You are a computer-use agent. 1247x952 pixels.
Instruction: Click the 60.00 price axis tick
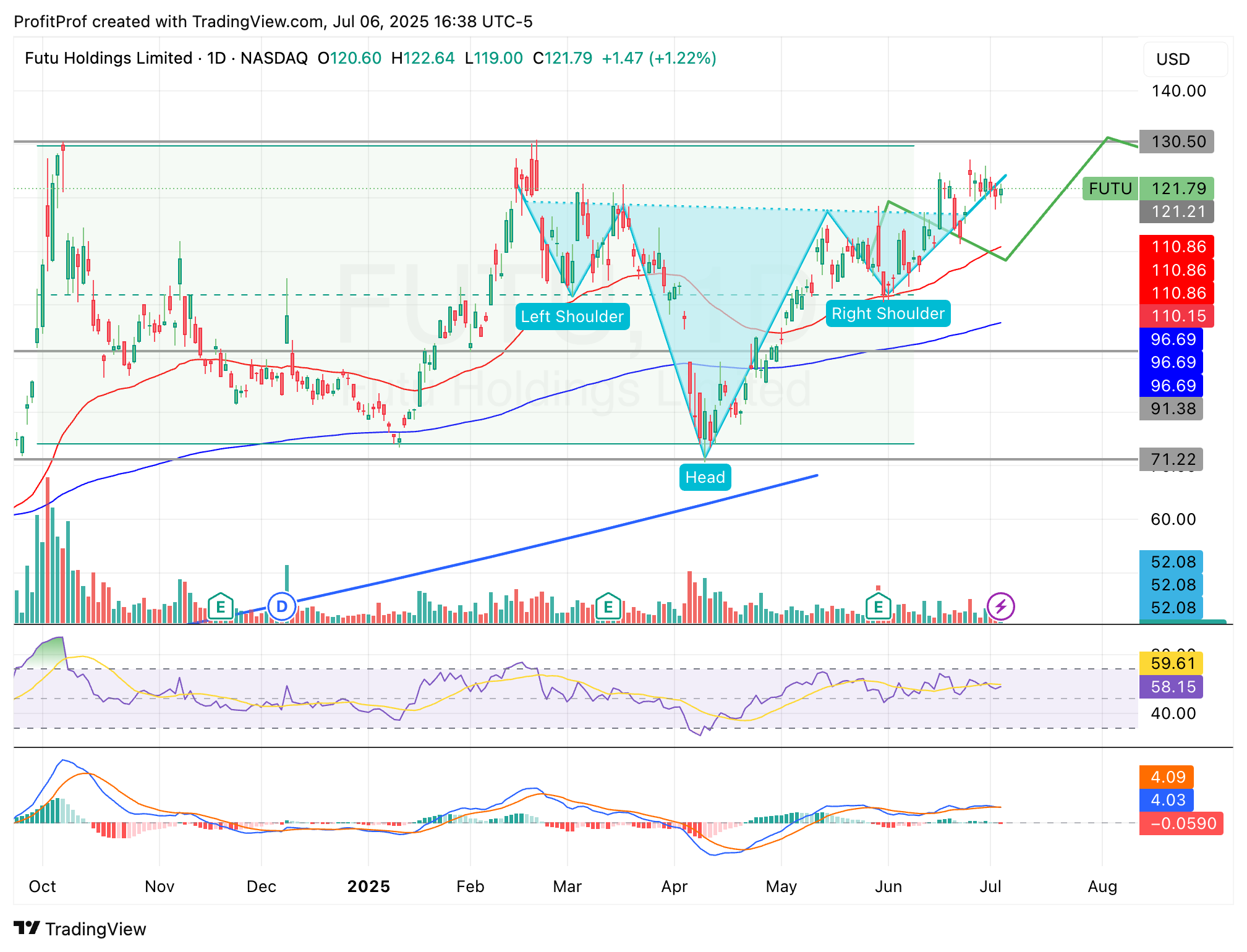click(x=1173, y=519)
